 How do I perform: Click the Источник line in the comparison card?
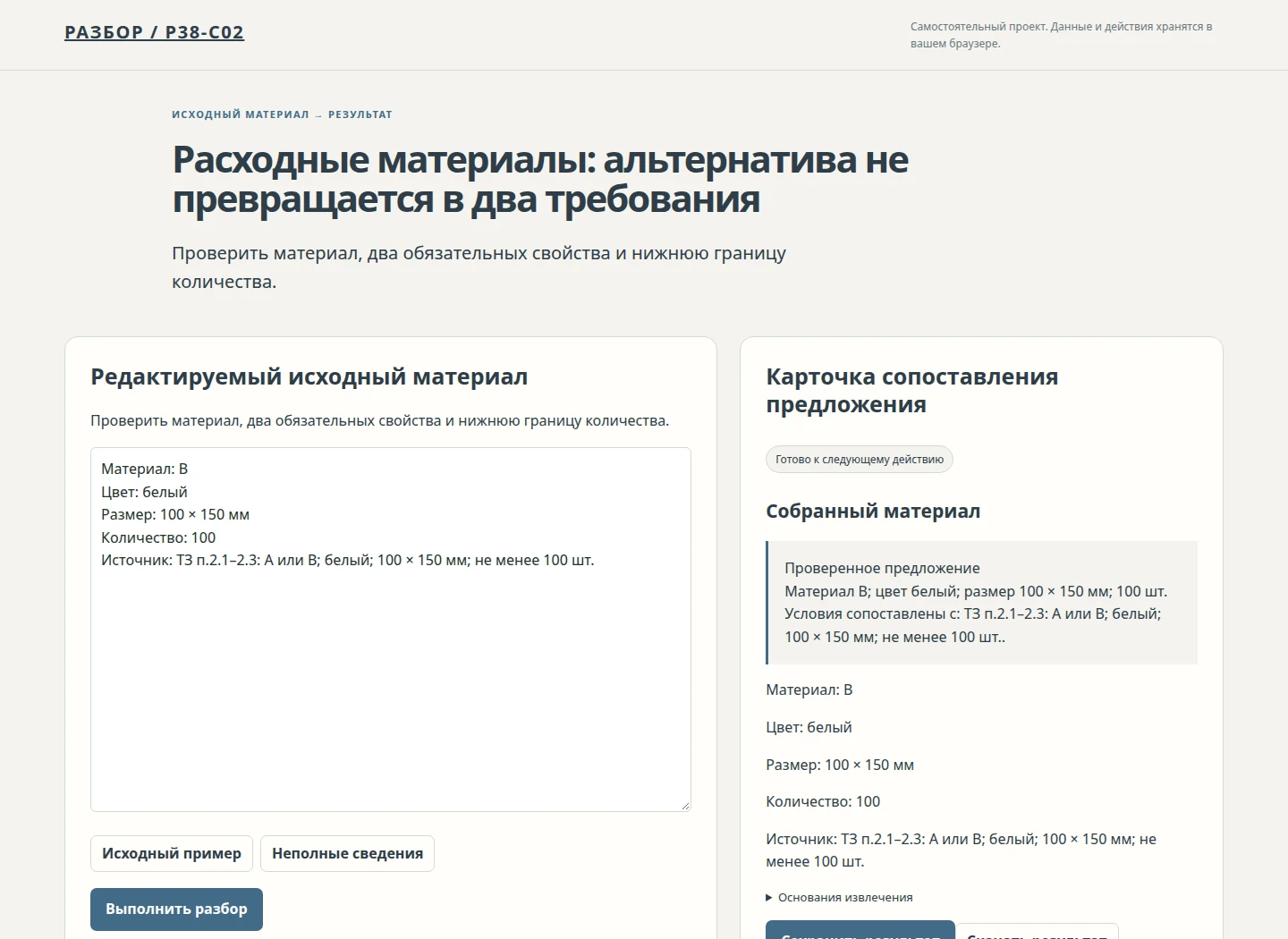point(962,850)
